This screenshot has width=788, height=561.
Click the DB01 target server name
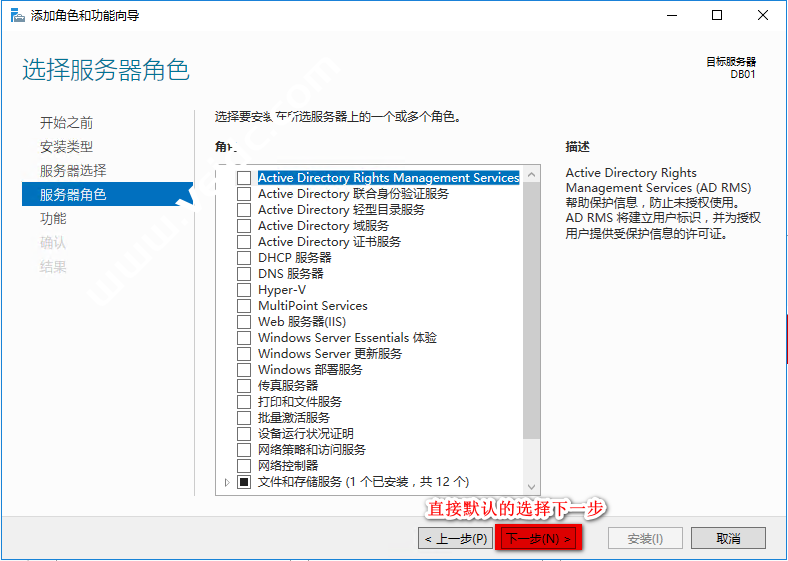[x=743, y=74]
